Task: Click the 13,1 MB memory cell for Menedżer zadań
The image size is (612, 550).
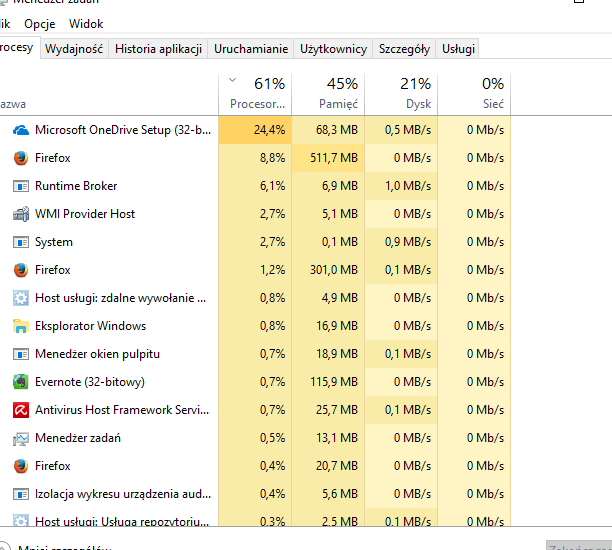Action: pos(328,438)
